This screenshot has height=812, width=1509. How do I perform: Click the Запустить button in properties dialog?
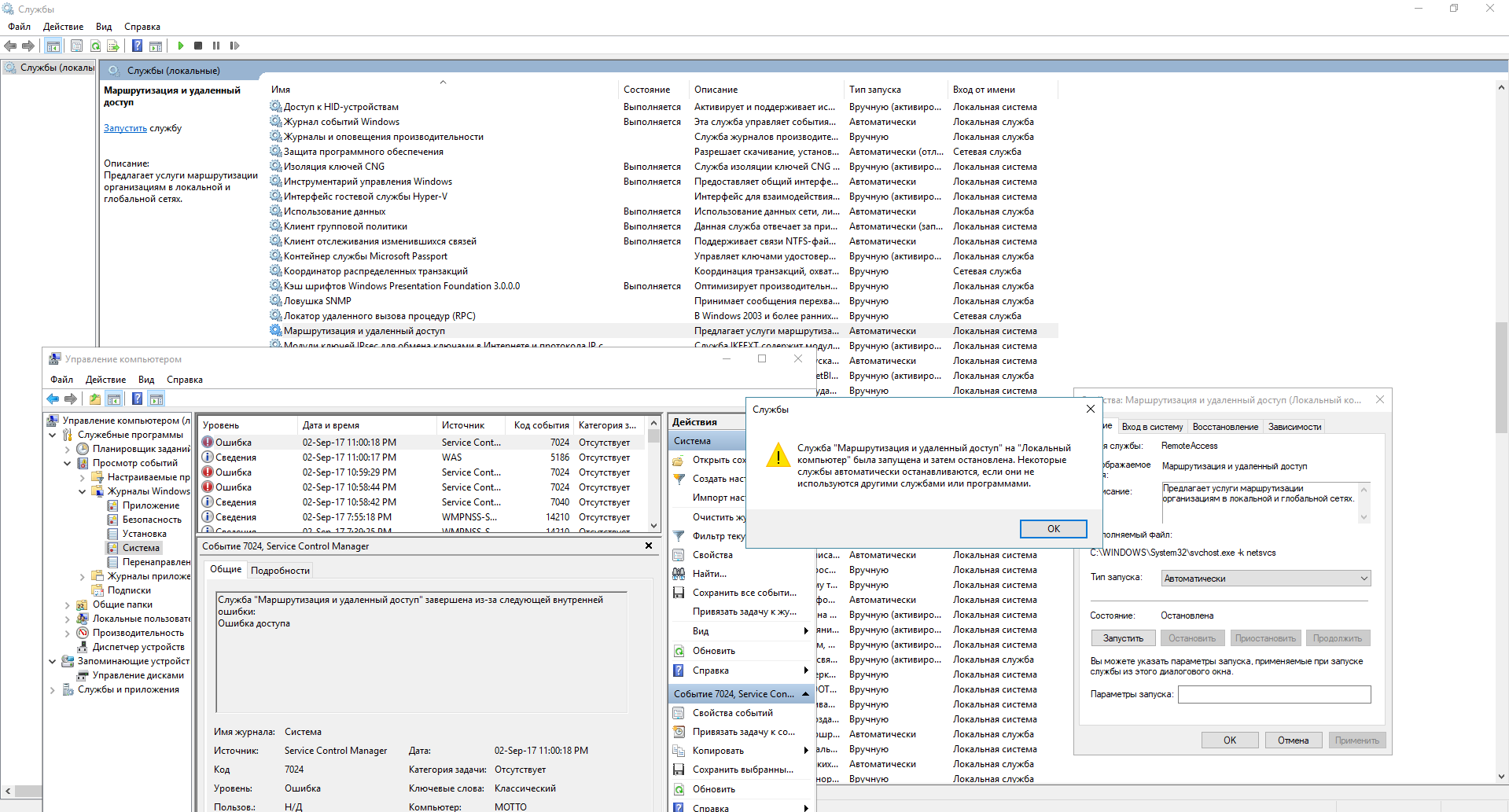tap(1123, 638)
